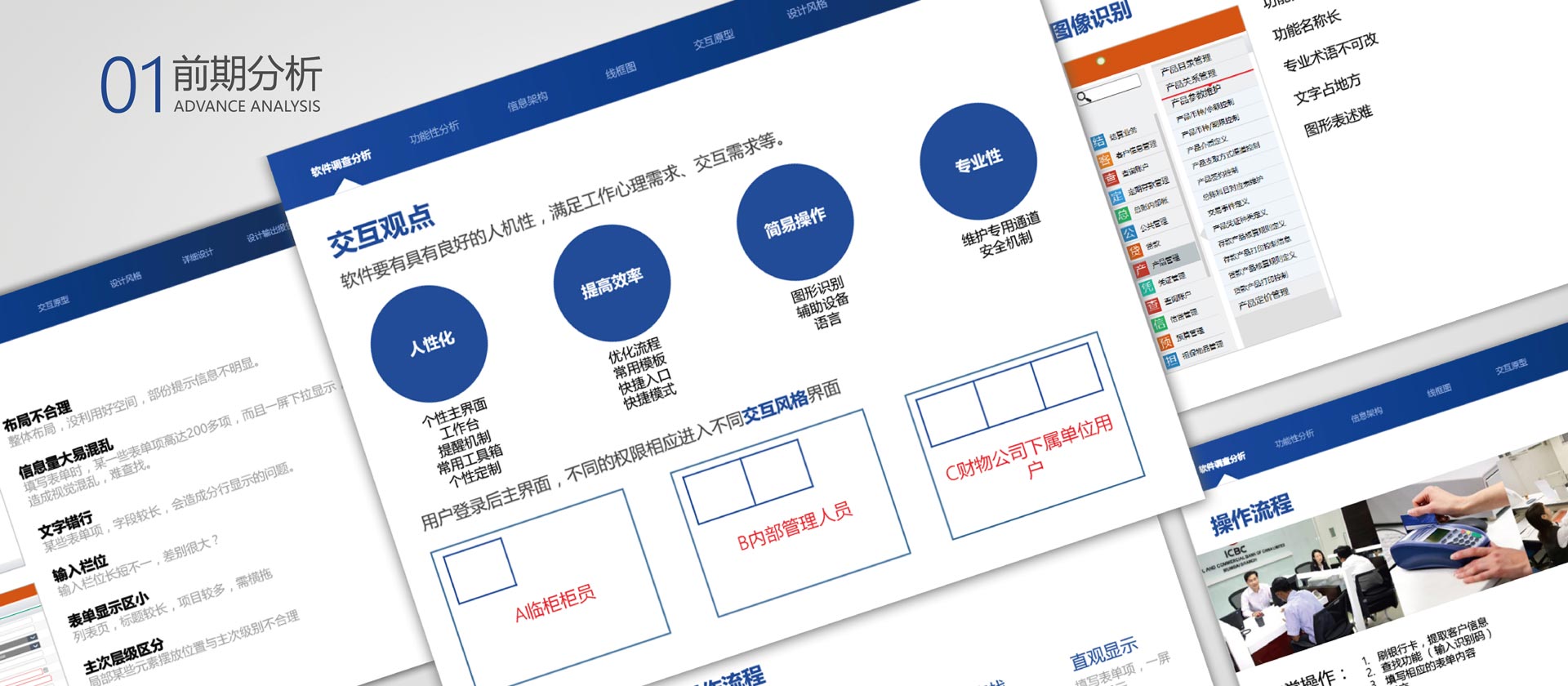Choose the 产品关系管理 menu entry
Image resolution: width=1568 pixels, height=686 pixels.
[1191, 79]
